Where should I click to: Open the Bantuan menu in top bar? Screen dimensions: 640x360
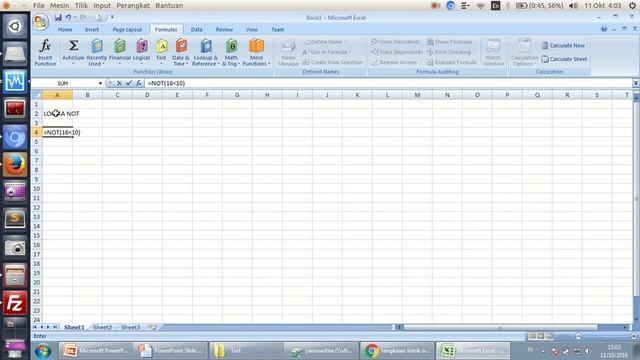pos(169,6)
